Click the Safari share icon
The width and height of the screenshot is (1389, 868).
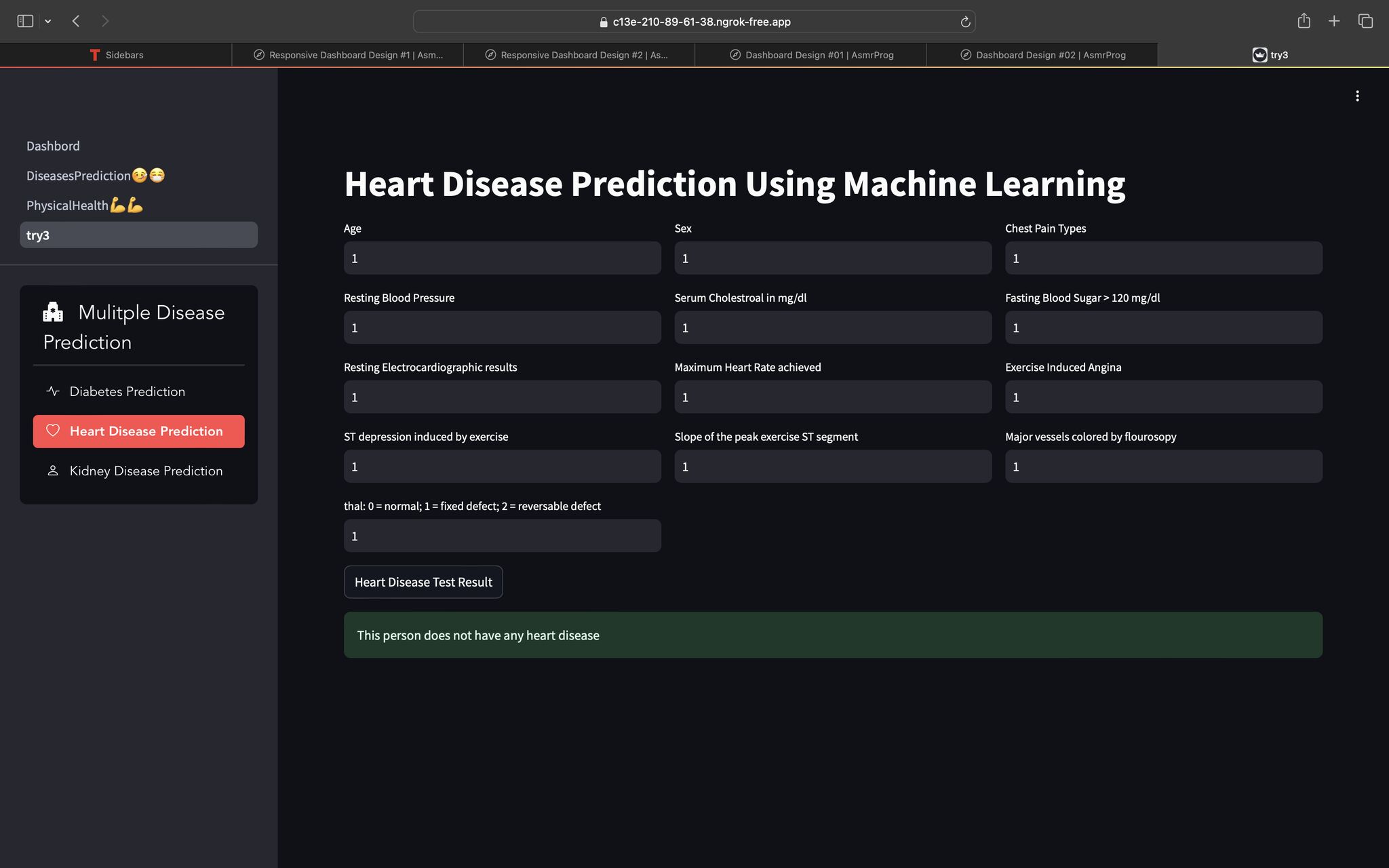tap(1304, 21)
